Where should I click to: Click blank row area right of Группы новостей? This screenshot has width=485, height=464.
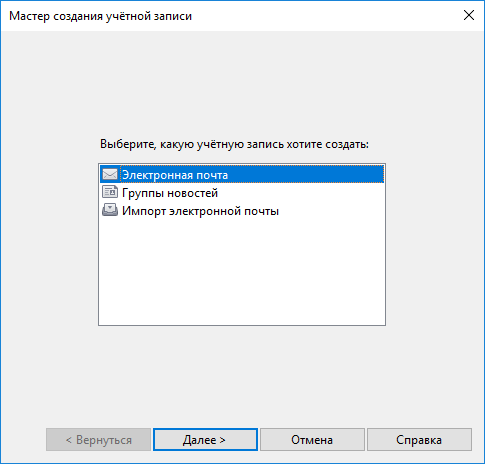(x=301, y=192)
